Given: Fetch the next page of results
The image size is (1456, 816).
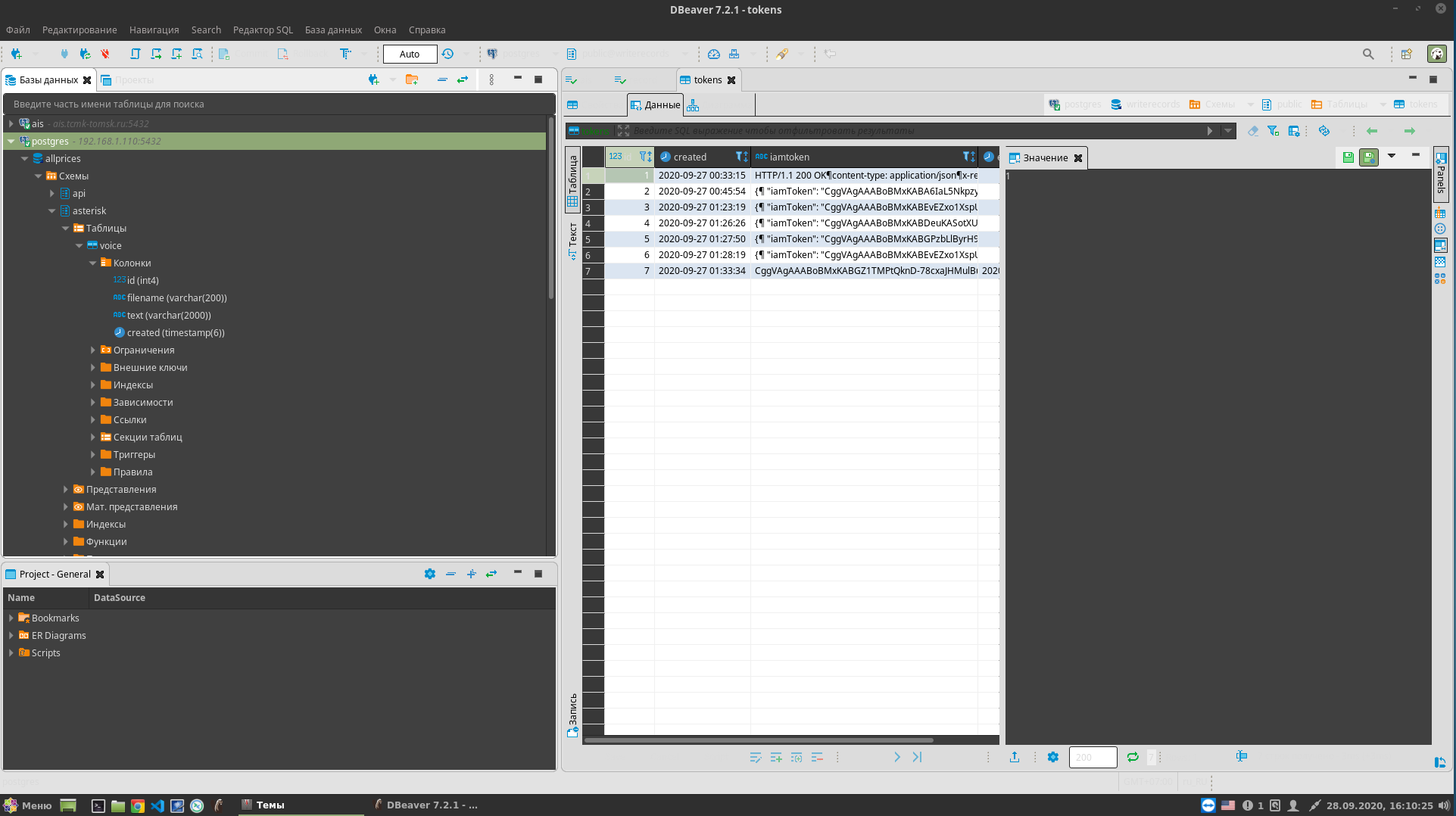Looking at the screenshot, I should pos(897,757).
